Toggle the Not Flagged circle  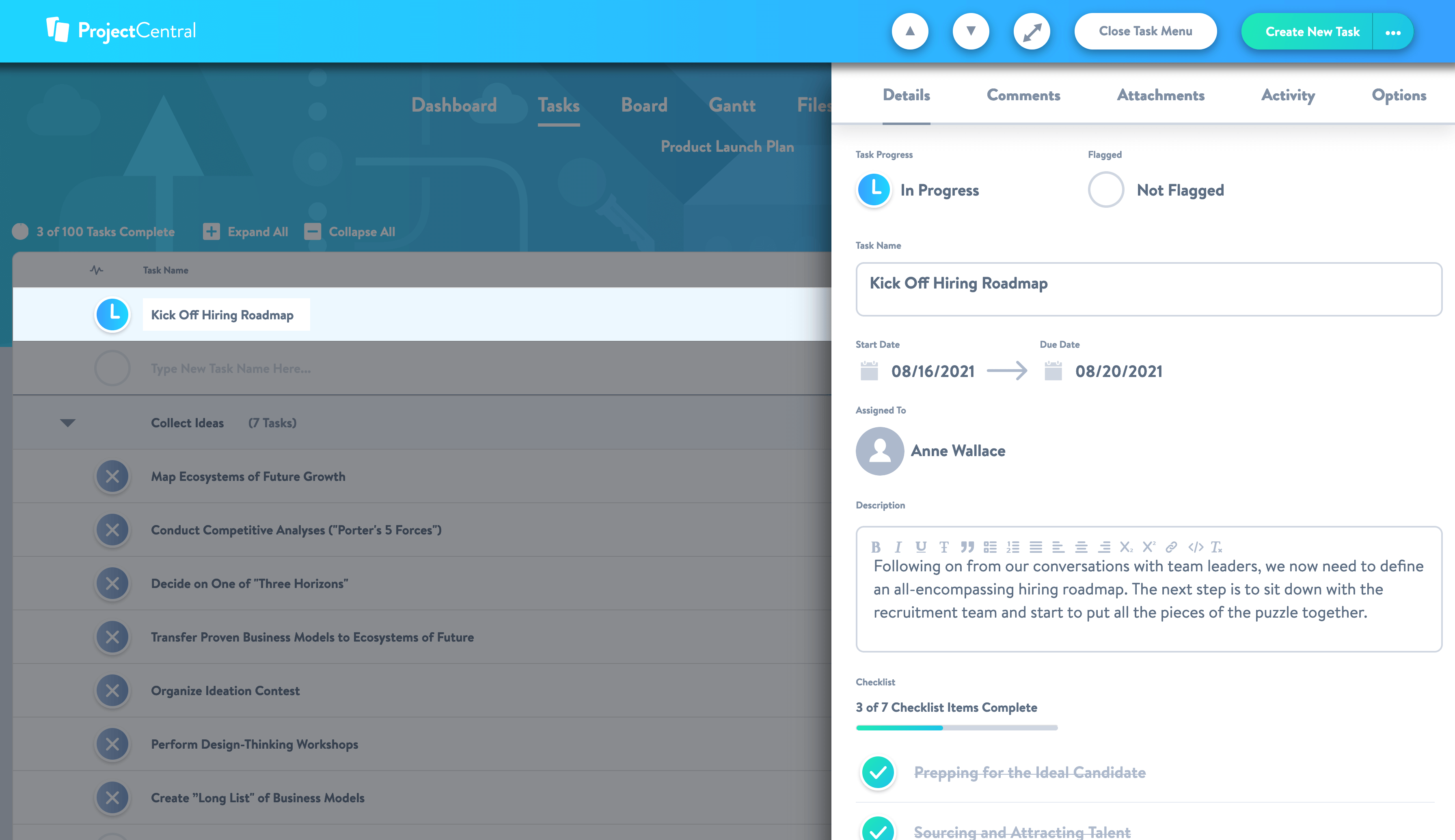(1105, 190)
